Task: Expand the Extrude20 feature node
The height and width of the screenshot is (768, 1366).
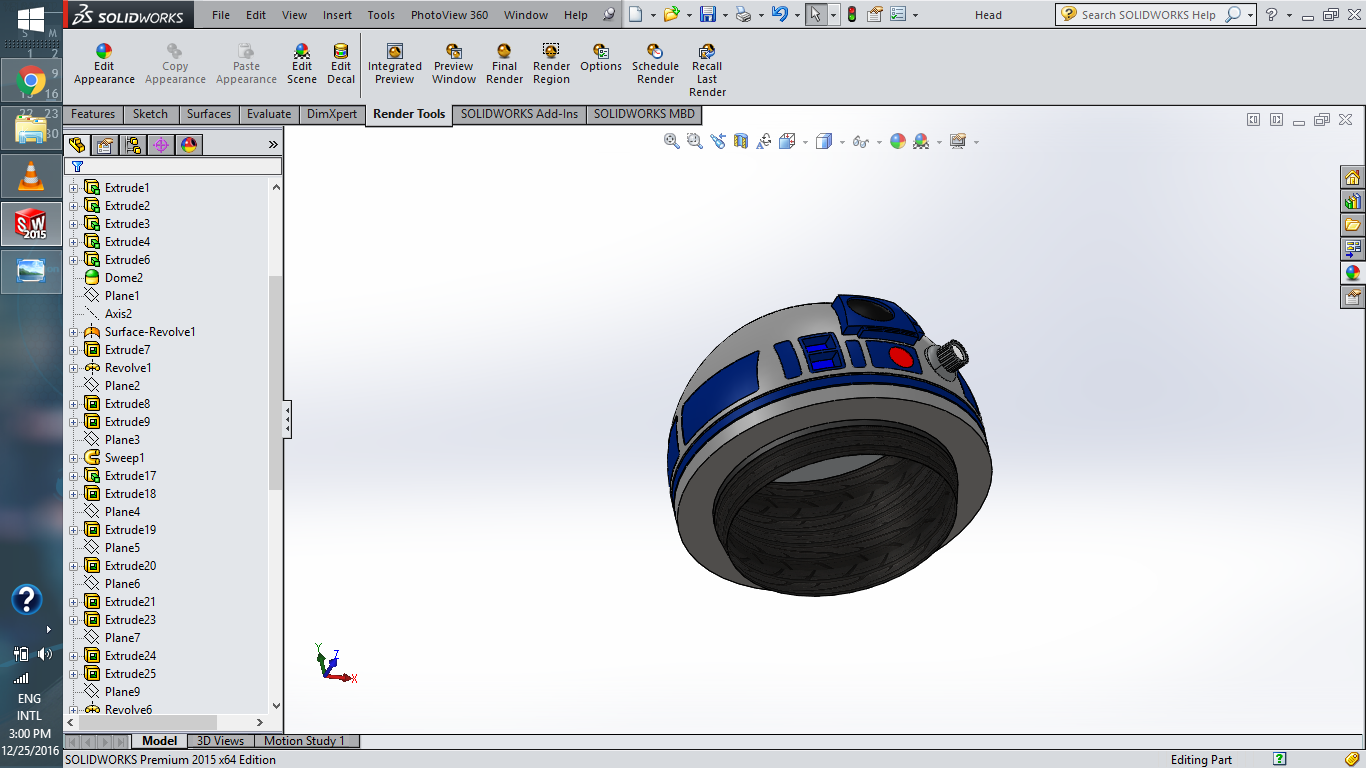Action: [73, 566]
